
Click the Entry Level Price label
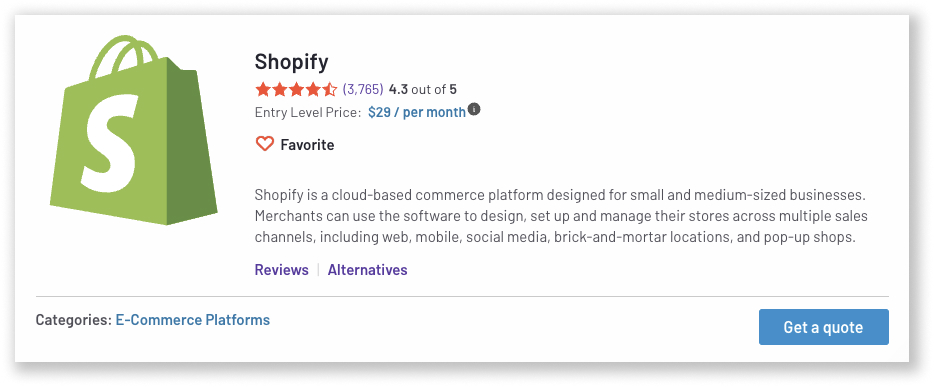(x=308, y=113)
